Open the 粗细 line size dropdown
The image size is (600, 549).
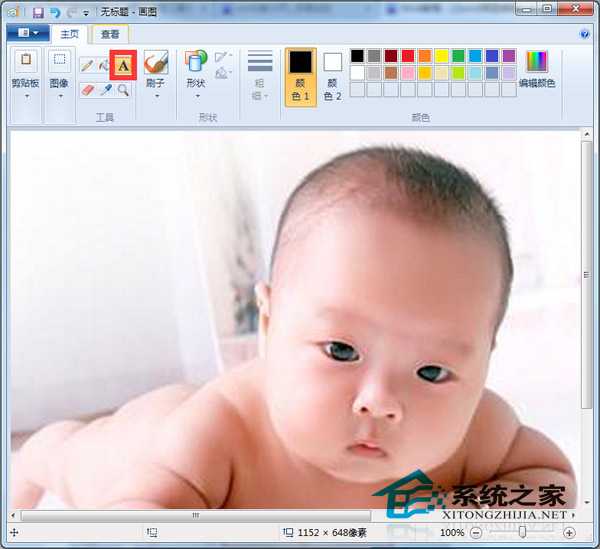[260, 76]
